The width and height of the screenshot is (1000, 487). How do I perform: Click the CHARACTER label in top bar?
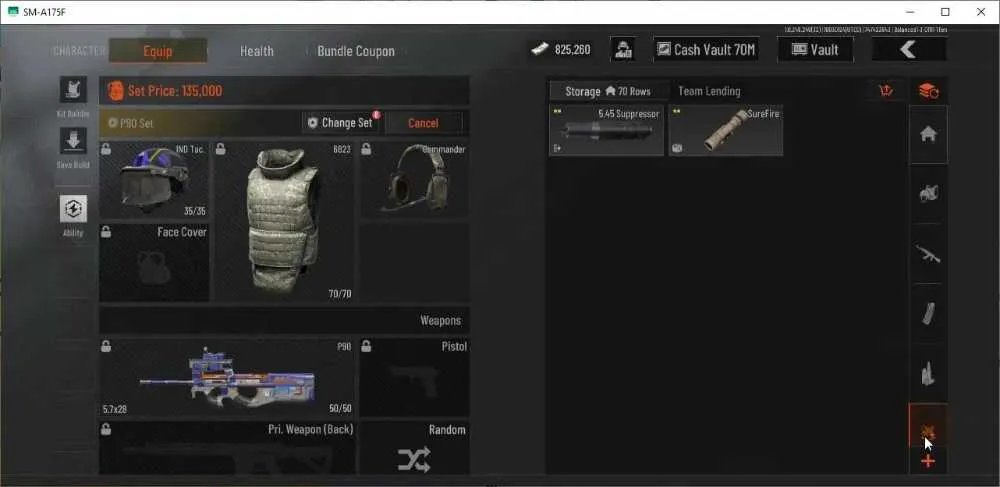[79, 51]
